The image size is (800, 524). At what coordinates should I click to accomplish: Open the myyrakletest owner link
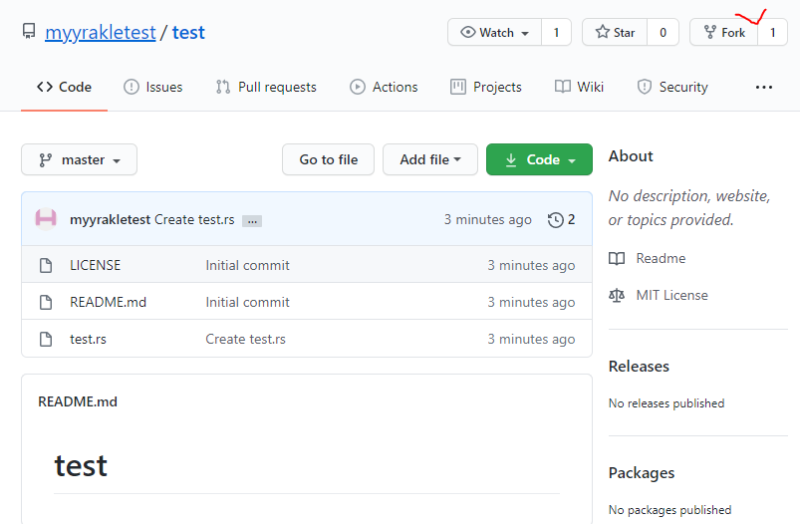click(100, 32)
